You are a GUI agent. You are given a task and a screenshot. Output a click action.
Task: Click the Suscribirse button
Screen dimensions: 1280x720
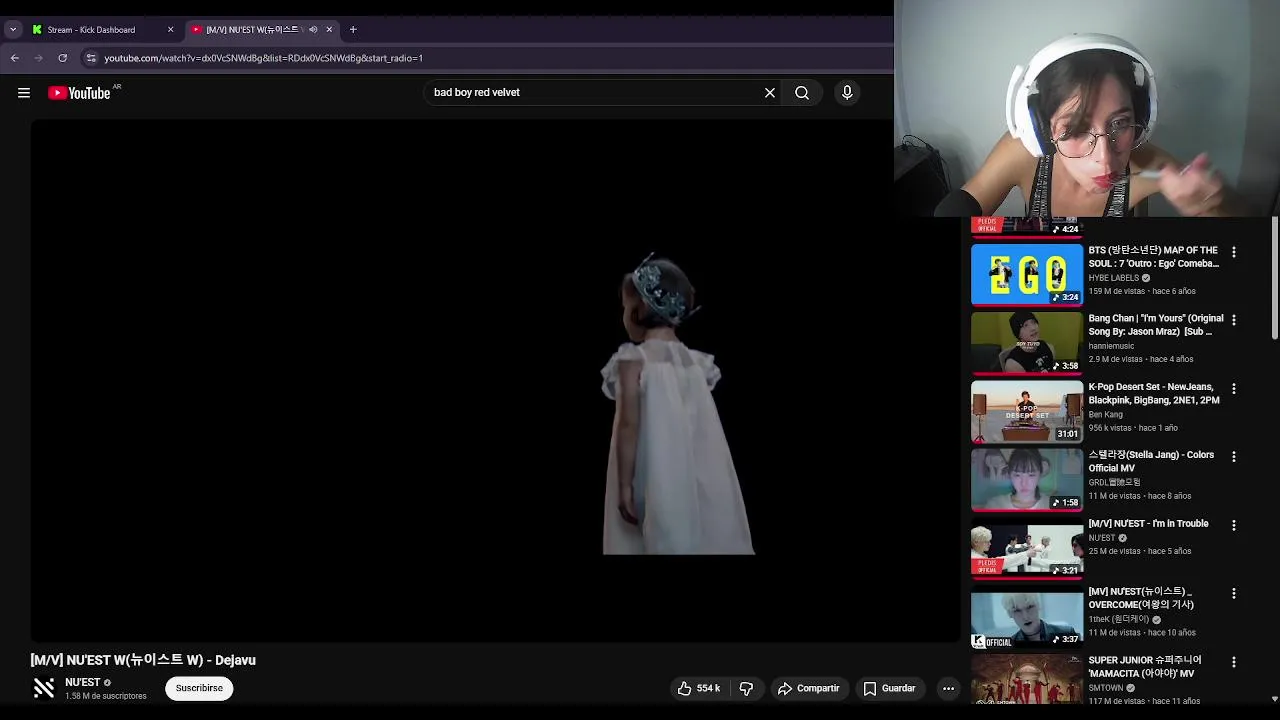(199, 688)
